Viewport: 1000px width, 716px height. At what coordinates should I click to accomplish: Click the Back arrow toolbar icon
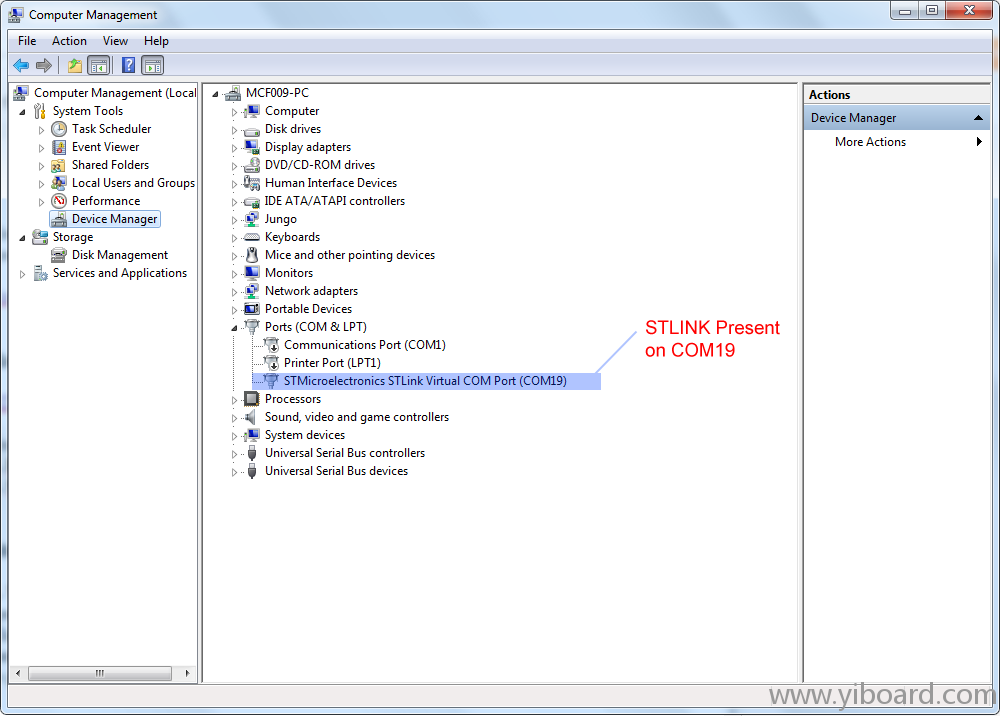coord(21,66)
